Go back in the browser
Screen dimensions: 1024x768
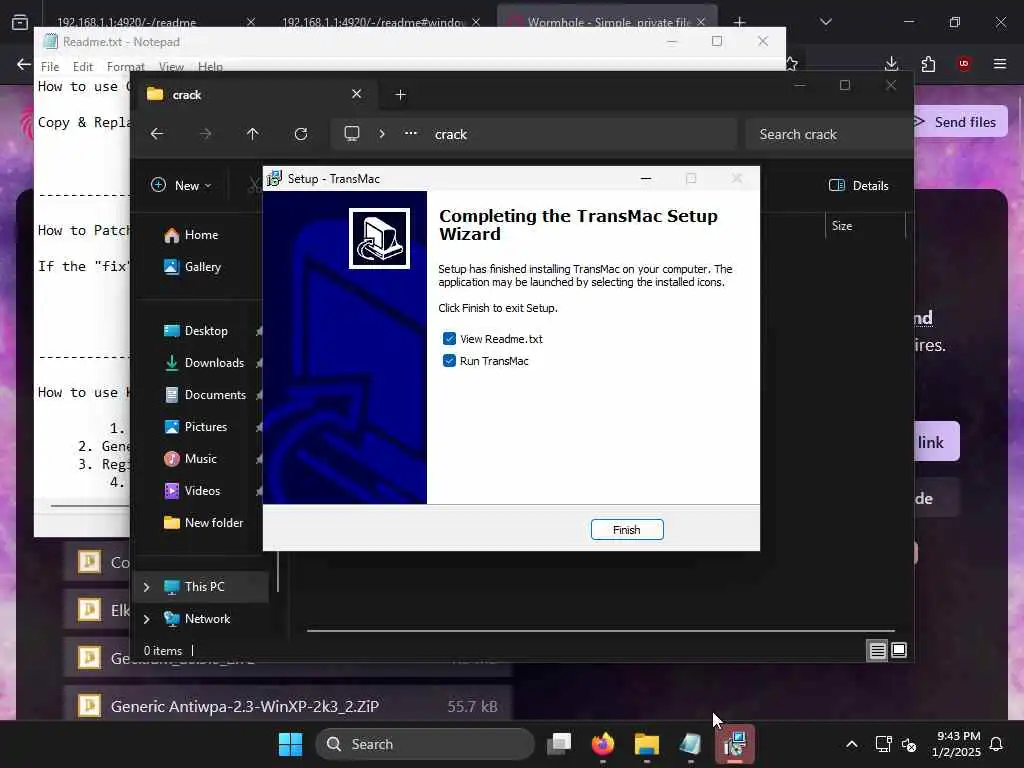(x=24, y=64)
